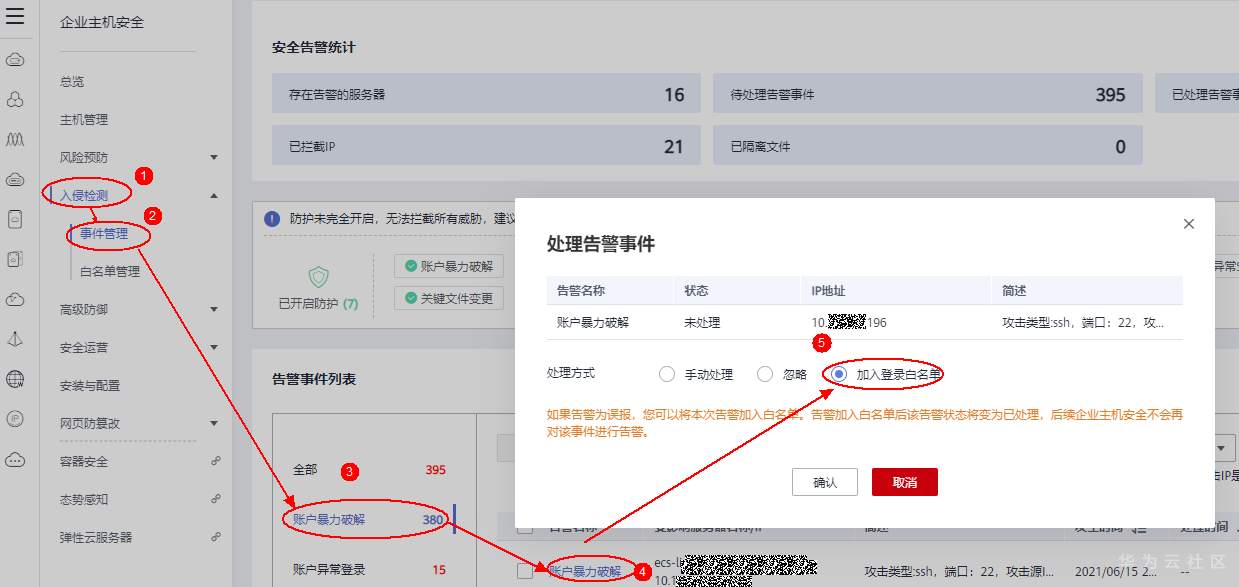Collapse the 入侵检测 menu arrow

tap(214, 195)
